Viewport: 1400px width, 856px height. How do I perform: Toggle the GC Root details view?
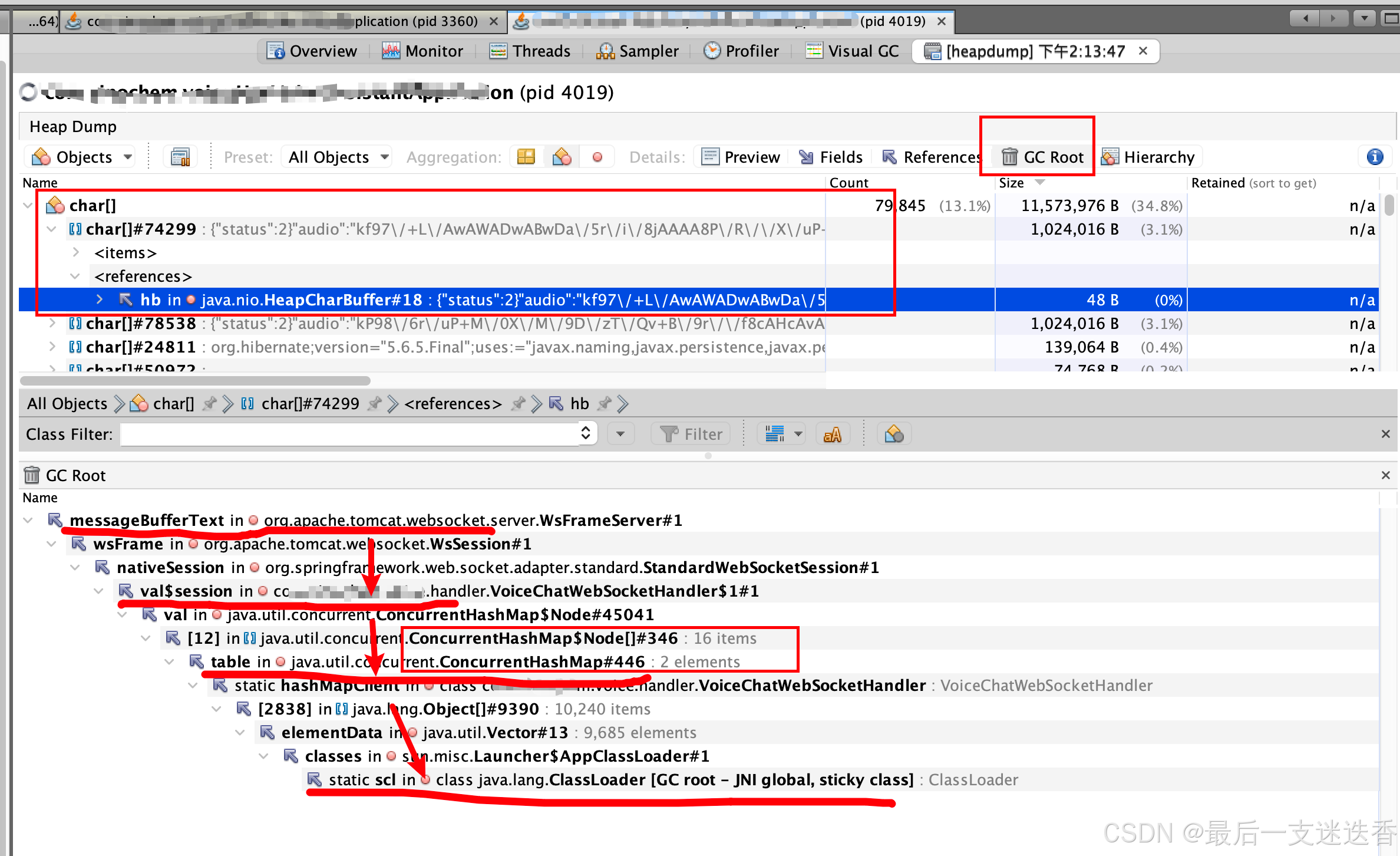(x=1042, y=157)
